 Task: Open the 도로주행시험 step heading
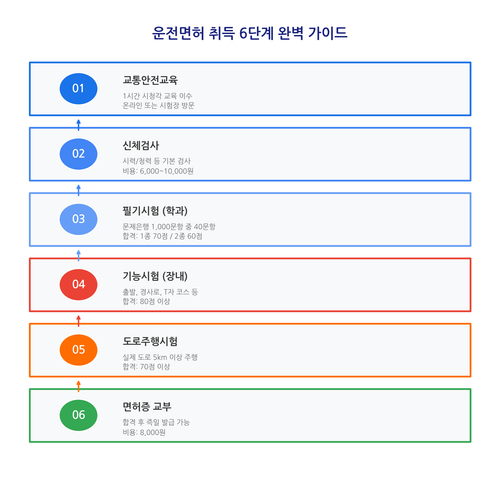[x=150, y=341]
